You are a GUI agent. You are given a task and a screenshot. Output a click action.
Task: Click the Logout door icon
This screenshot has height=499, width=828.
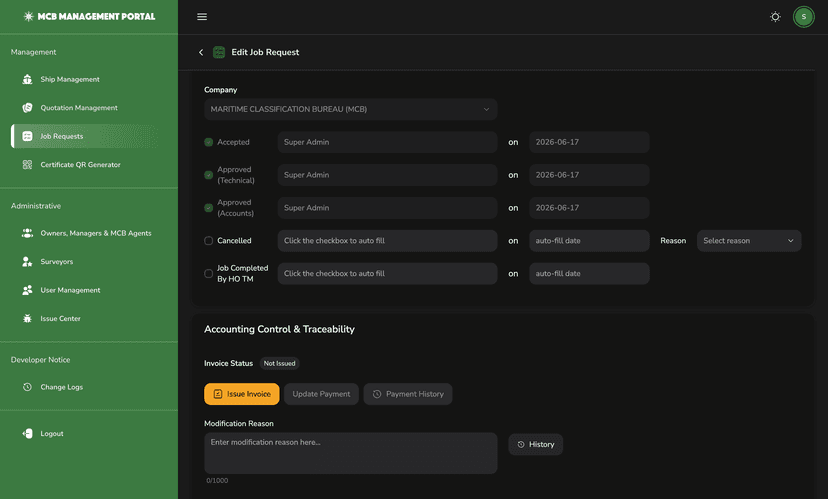point(27,434)
